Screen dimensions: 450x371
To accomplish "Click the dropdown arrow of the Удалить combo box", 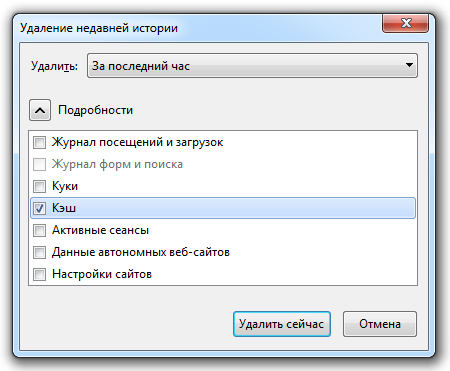I will (x=409, y=65).
